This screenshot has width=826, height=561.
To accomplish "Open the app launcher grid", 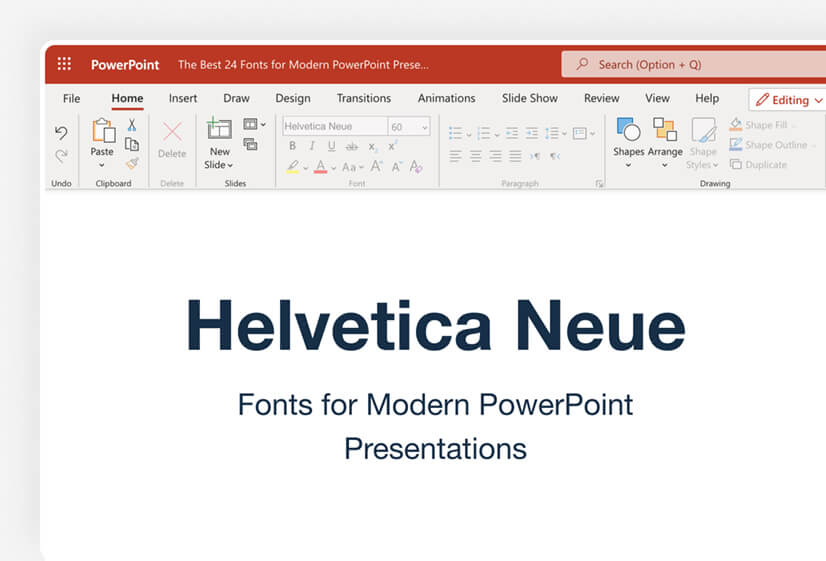I will [x=64, y=64].
